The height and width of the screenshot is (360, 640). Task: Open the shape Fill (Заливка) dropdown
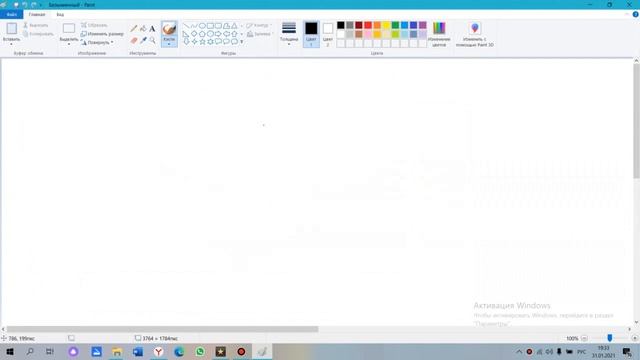pos(260,34)
